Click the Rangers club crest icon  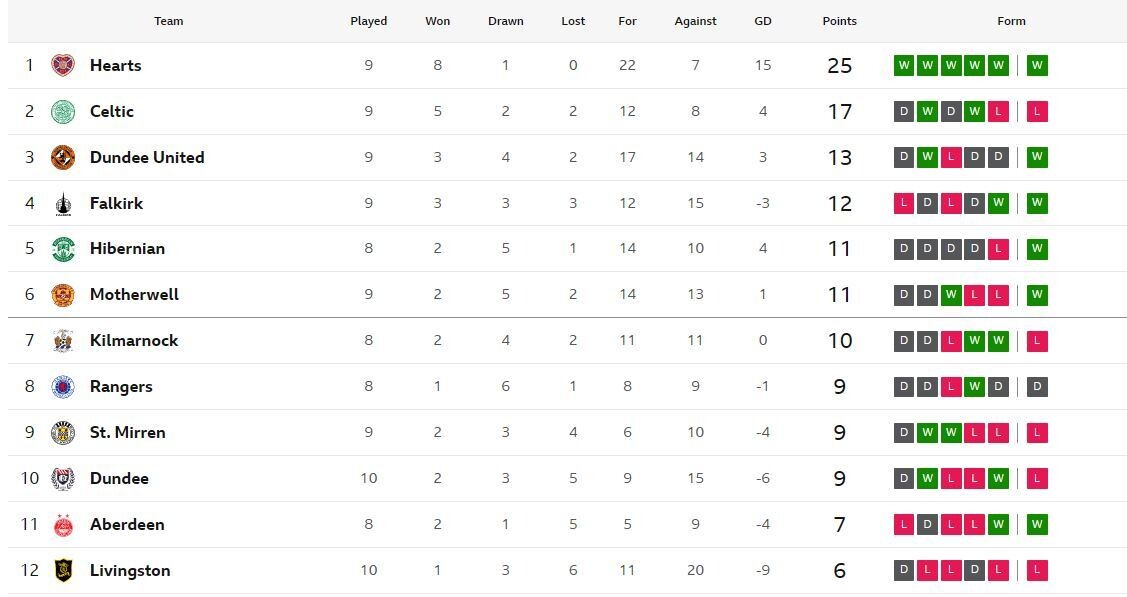63,387
